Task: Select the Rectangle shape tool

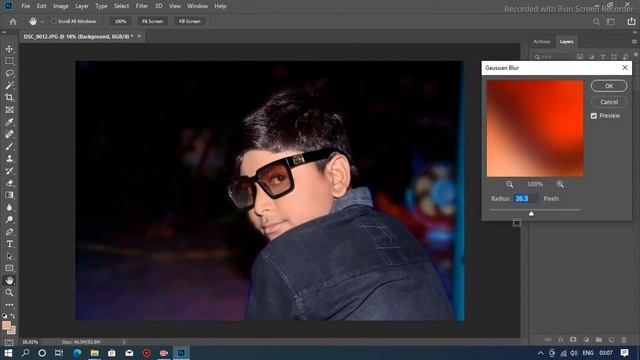Action: 9,268
